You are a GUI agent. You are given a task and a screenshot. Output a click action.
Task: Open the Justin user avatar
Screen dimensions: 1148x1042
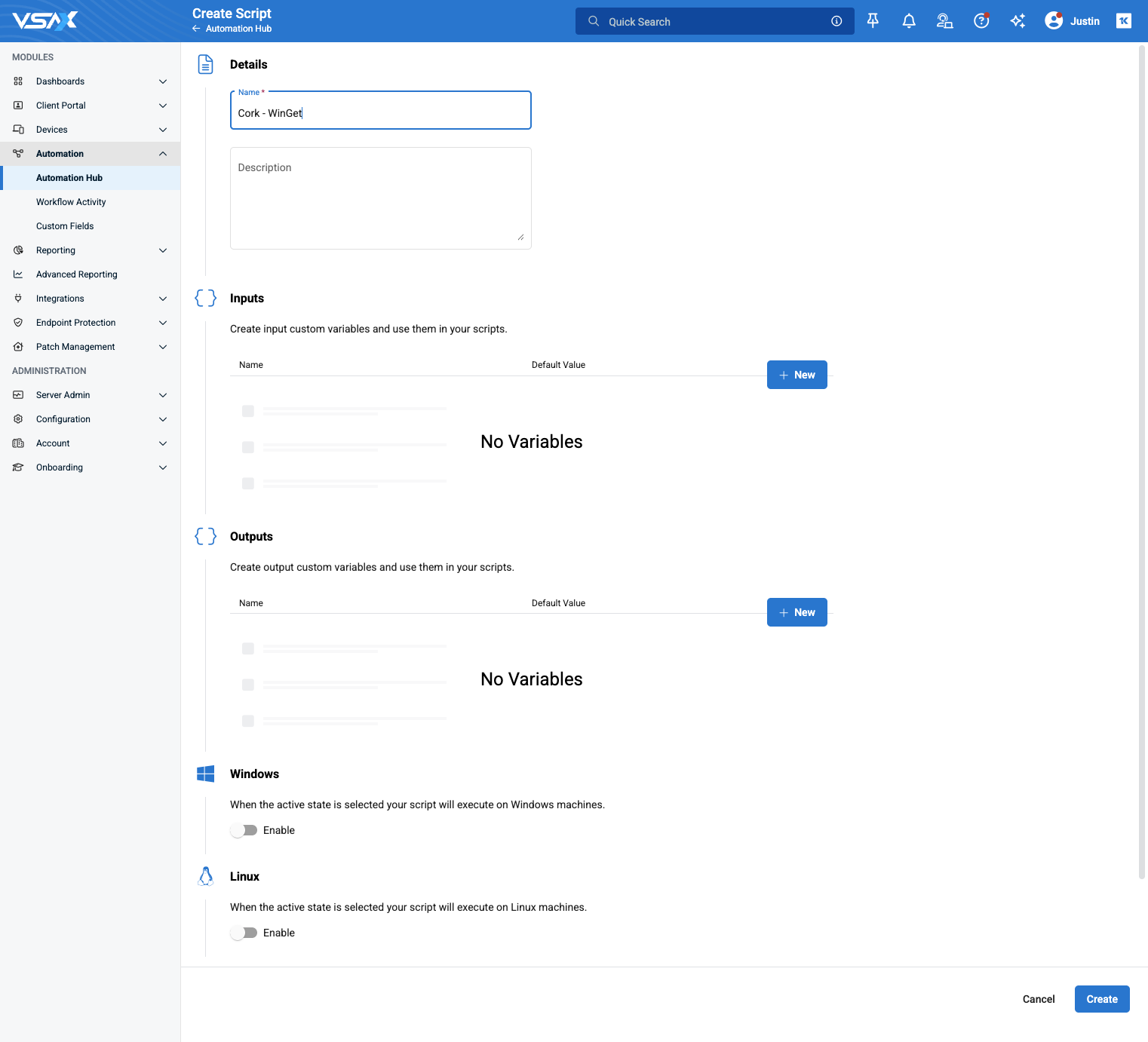pos(1054,21)
